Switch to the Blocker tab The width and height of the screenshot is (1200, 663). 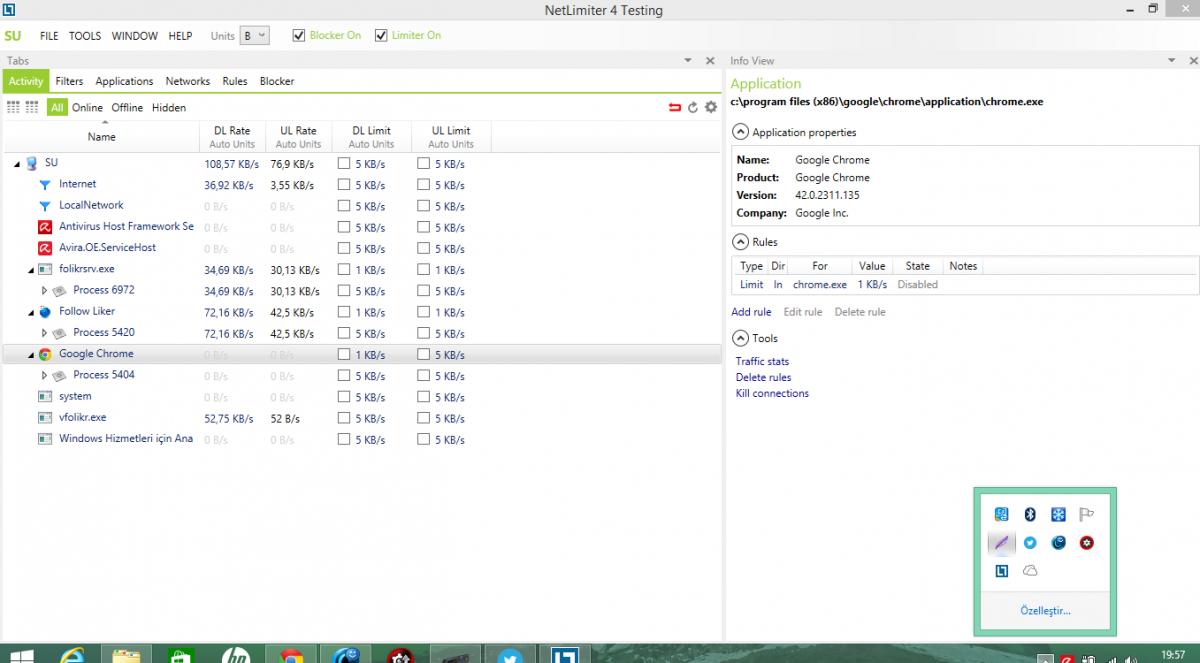coord(277,81)
